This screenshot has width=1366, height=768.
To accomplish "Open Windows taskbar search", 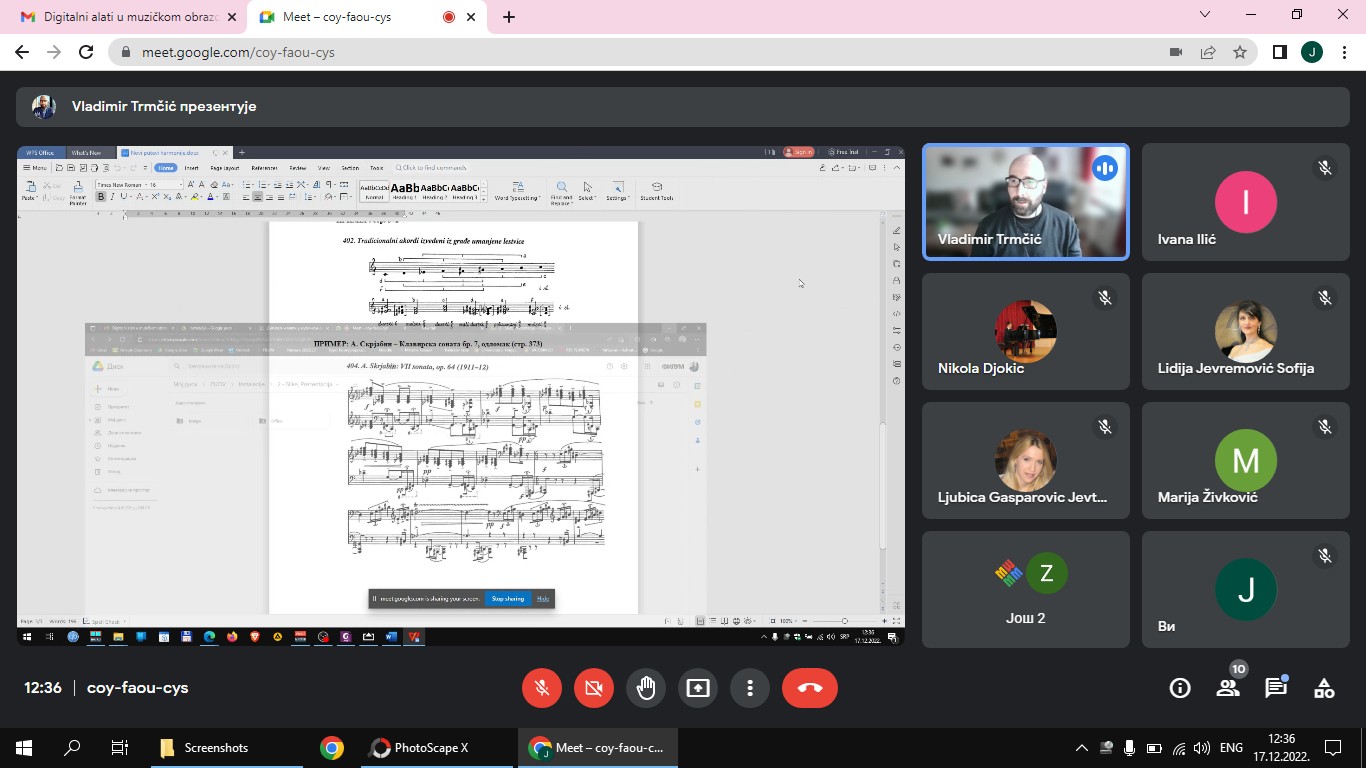I will (x=72, y=747).
